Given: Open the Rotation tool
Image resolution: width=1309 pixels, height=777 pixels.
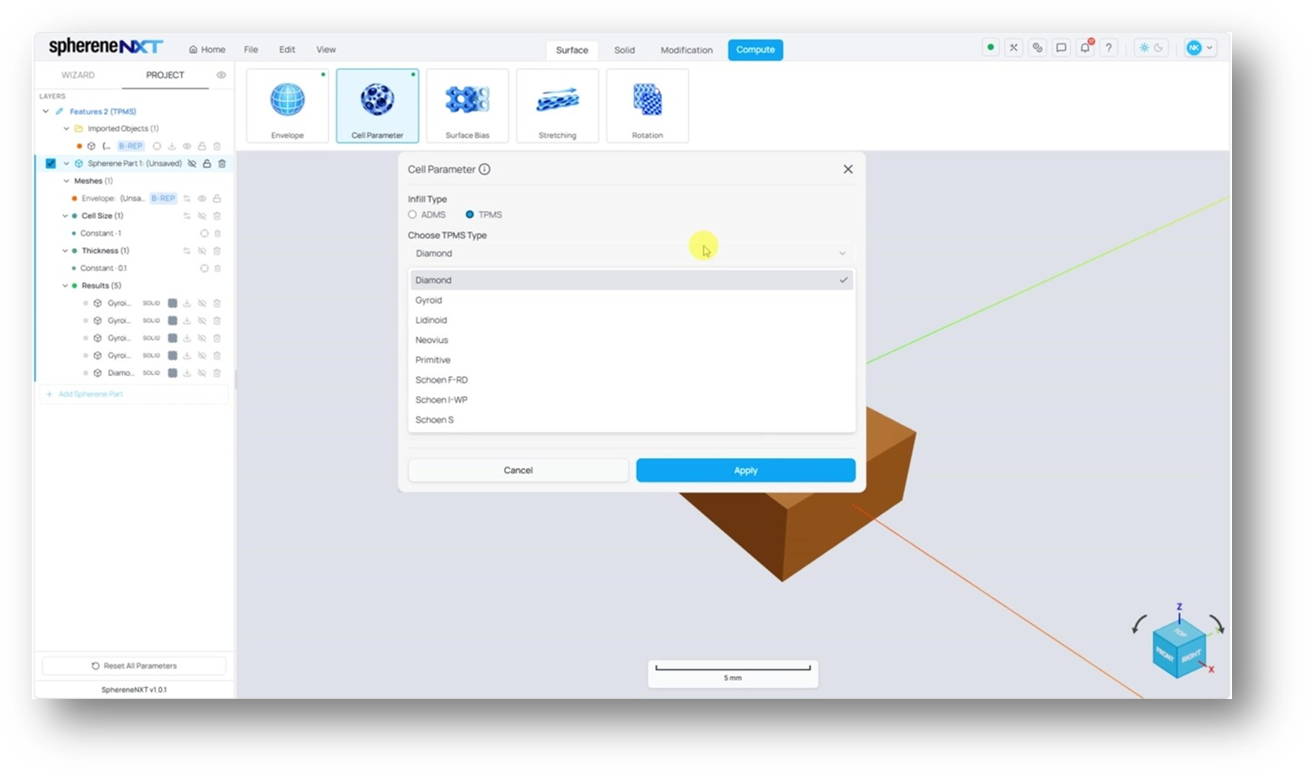Looking at the screenshot, I should [x=647, y=105].
